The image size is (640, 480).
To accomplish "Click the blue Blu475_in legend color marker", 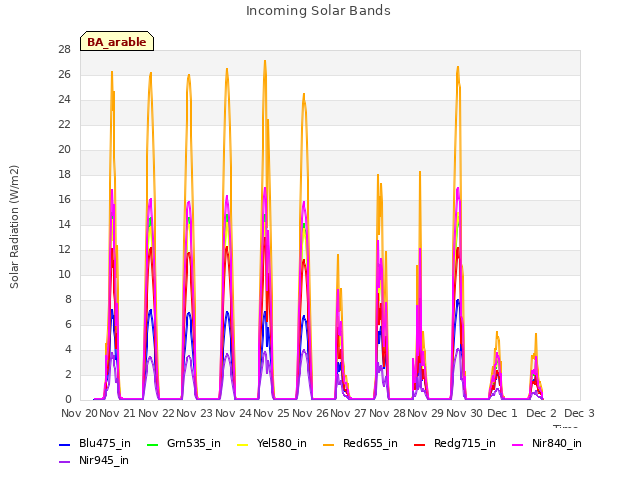I will point(65,444).
